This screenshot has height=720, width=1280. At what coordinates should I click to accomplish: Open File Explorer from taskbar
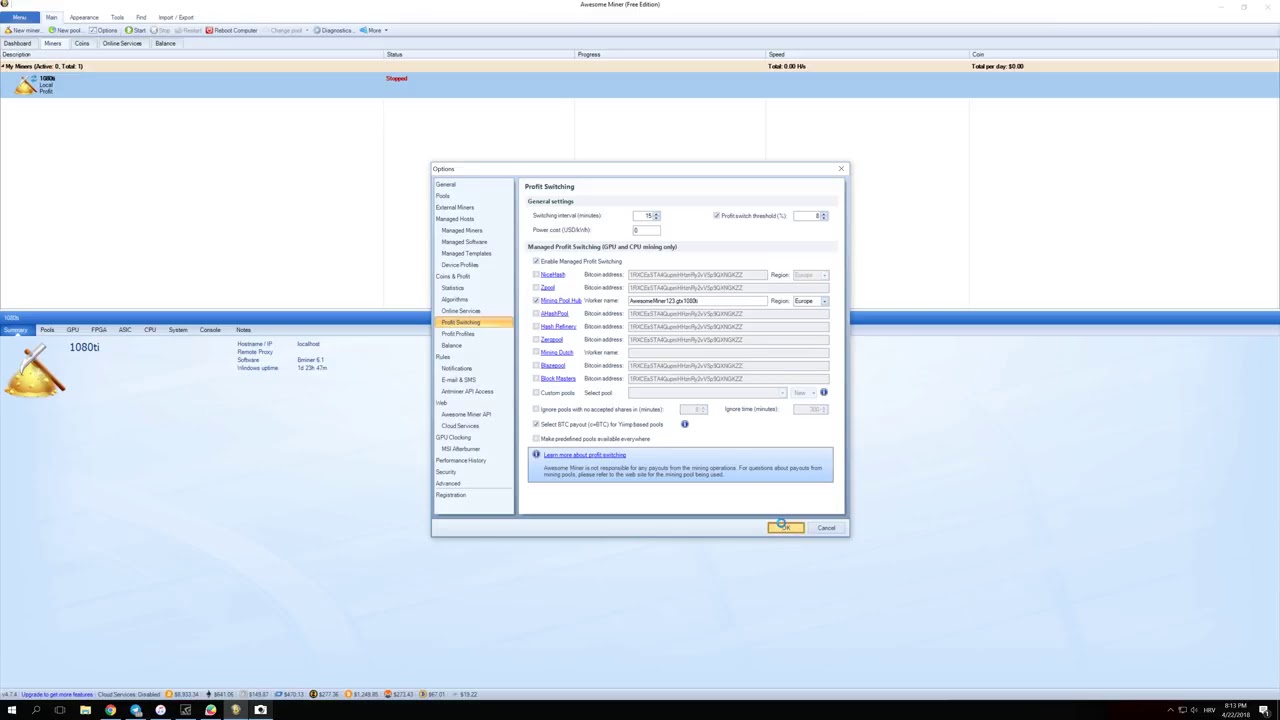[x=85, y=711]
